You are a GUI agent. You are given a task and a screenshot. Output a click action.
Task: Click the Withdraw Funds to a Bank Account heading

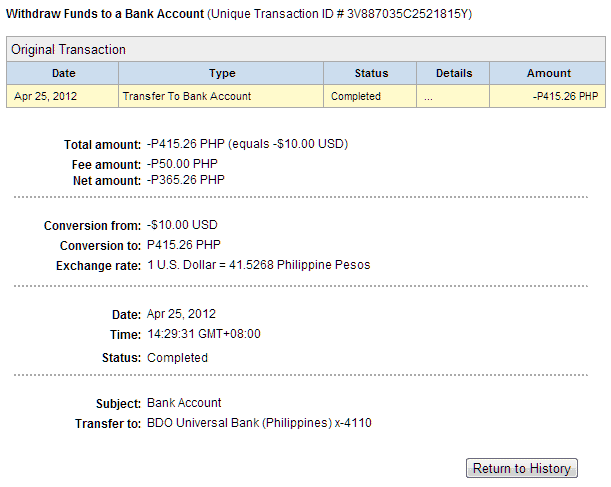pyautogui.click(x=104, y=15)
